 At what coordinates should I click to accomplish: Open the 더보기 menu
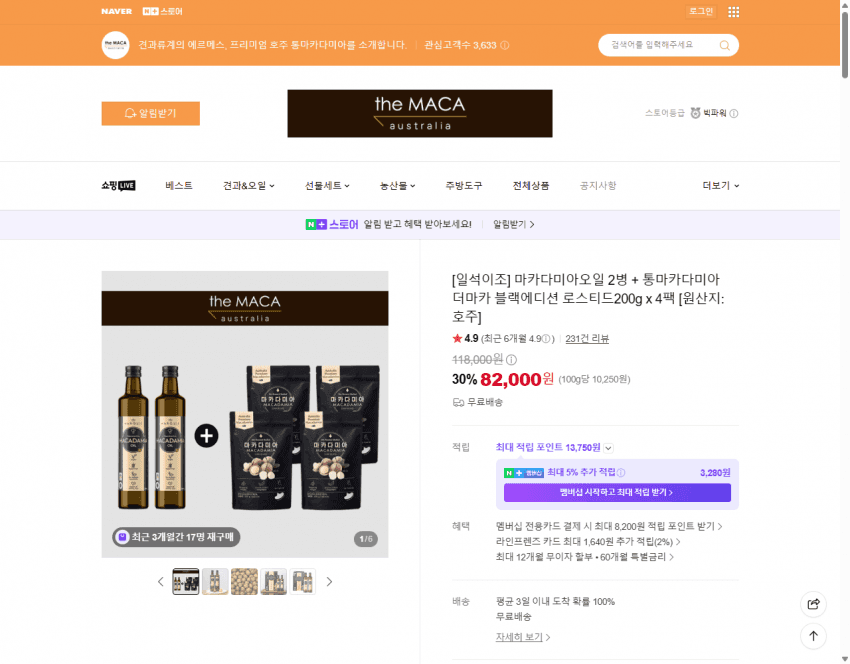click(x=720, y=185)
